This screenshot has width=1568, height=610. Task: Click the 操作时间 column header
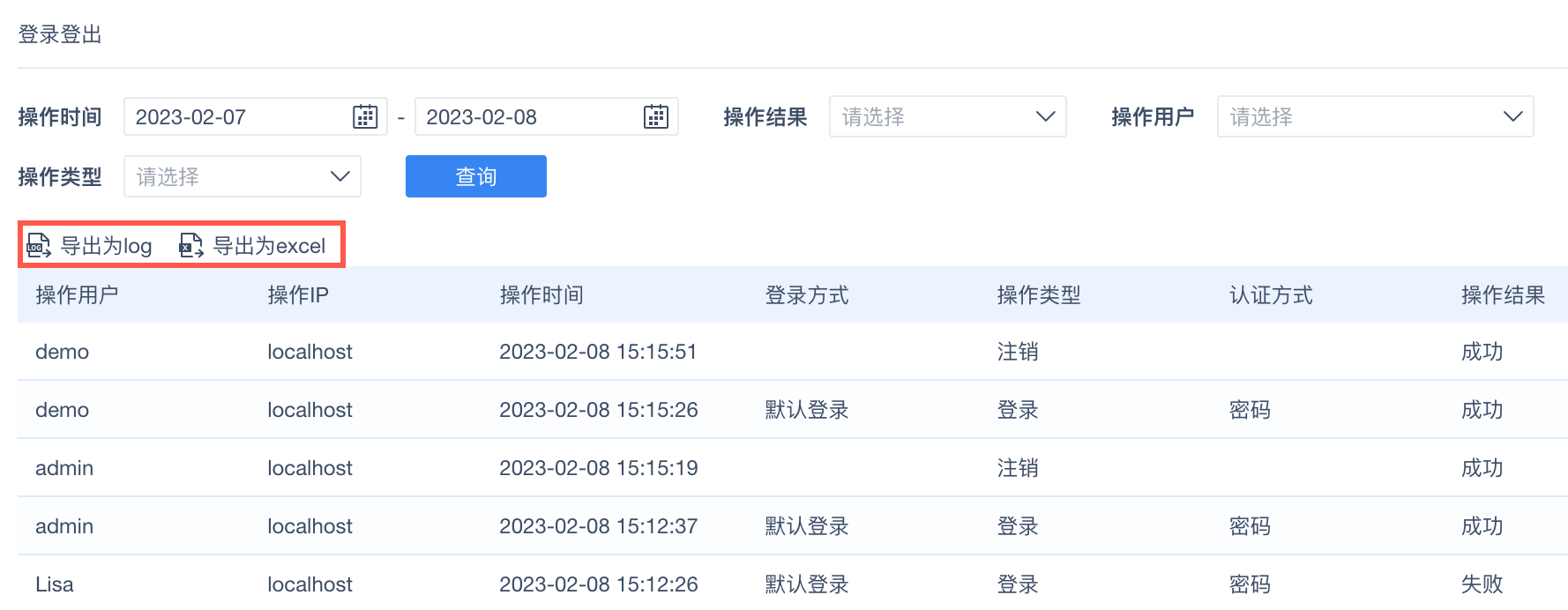point(541,295)
